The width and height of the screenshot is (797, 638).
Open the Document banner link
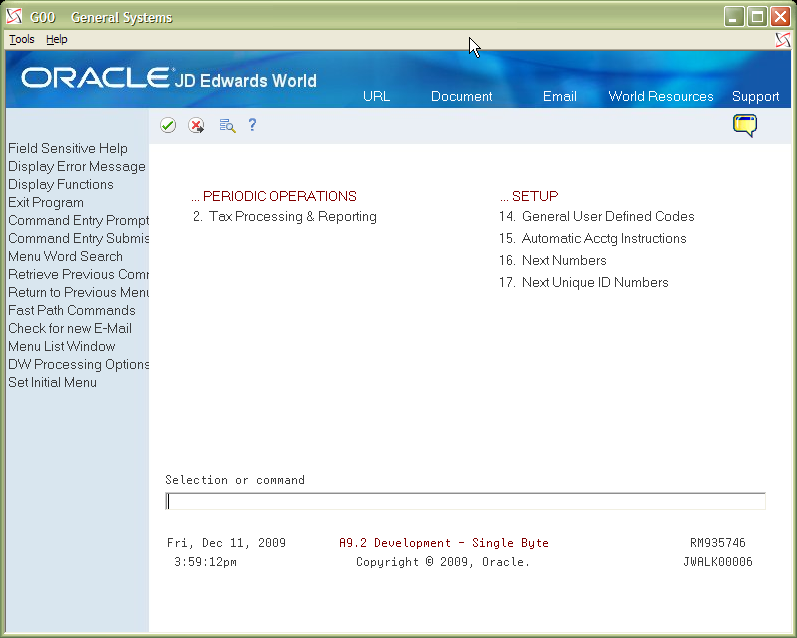click(462, 96)
